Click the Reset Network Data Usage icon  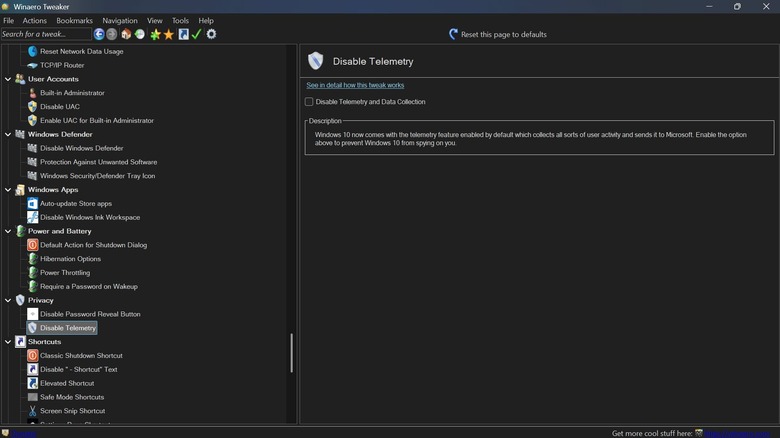click(32, 51)
